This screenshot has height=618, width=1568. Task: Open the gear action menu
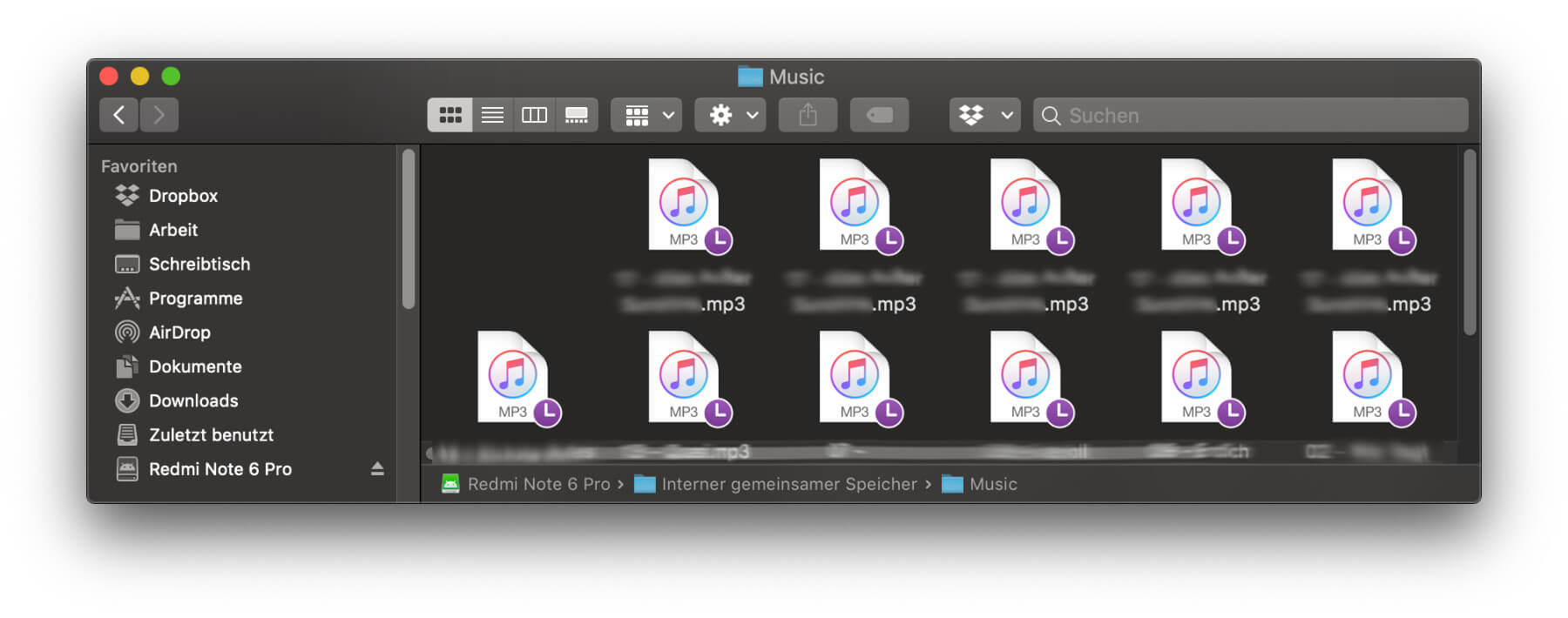point(730,115)
